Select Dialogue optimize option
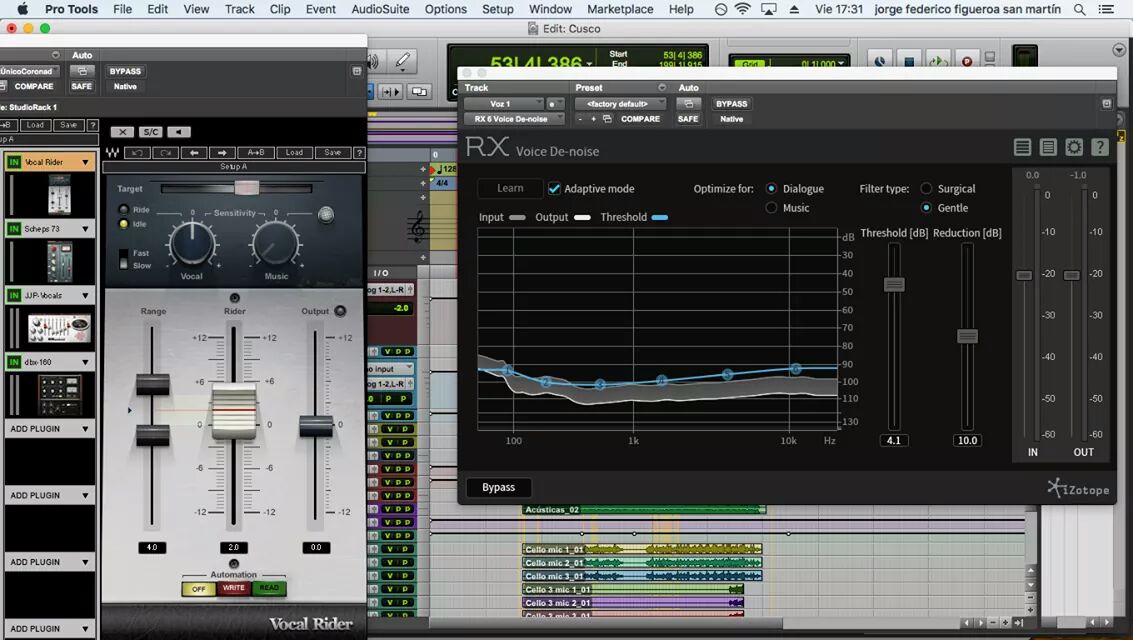The height and width of the screenshot is (640, 1133). 771,189
